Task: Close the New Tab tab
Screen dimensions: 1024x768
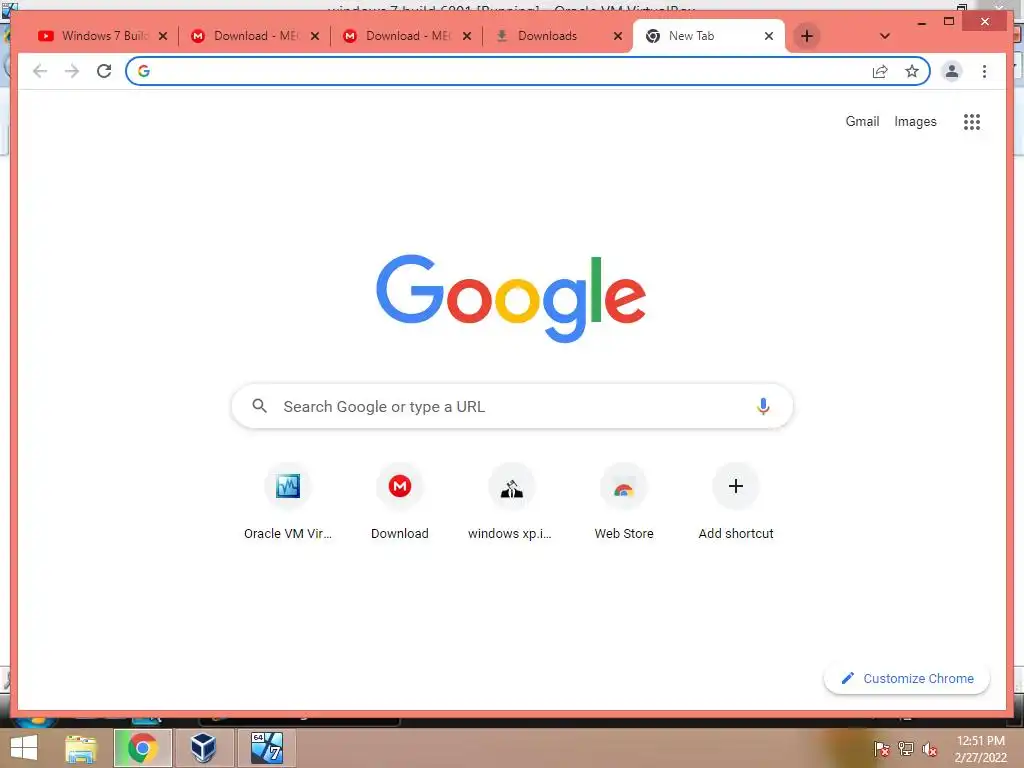Action: [x=769, y=36]
